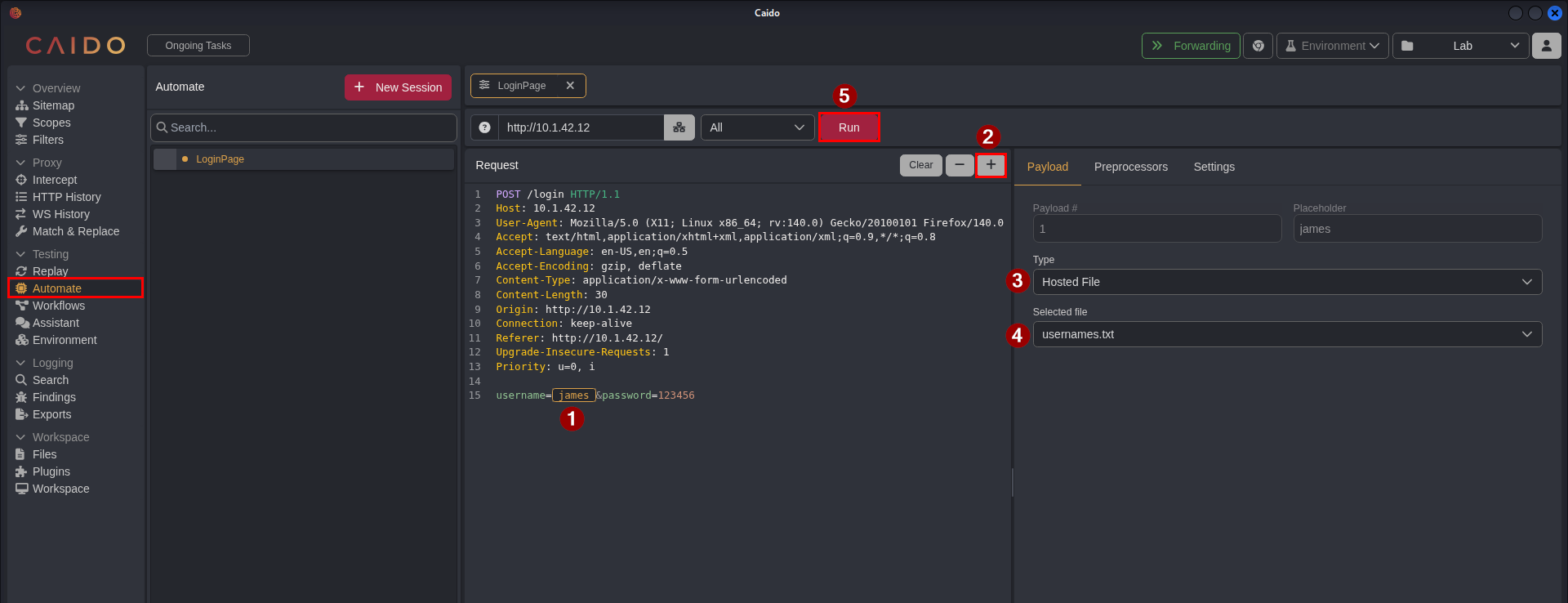This screenshot has height=603, width=1568.
Task: Create a New Session
Action: pyautogui.click(x=398, y=87)
